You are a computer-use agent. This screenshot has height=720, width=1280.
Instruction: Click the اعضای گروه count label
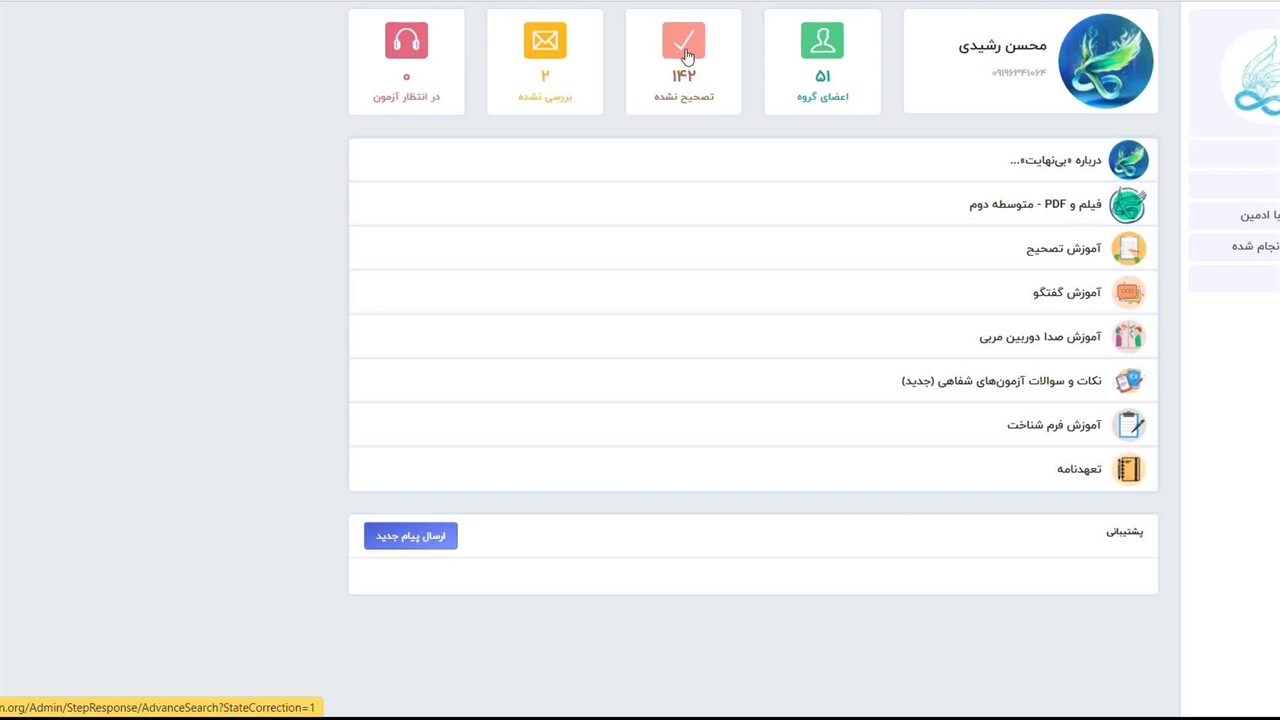(x=822, y=97)
